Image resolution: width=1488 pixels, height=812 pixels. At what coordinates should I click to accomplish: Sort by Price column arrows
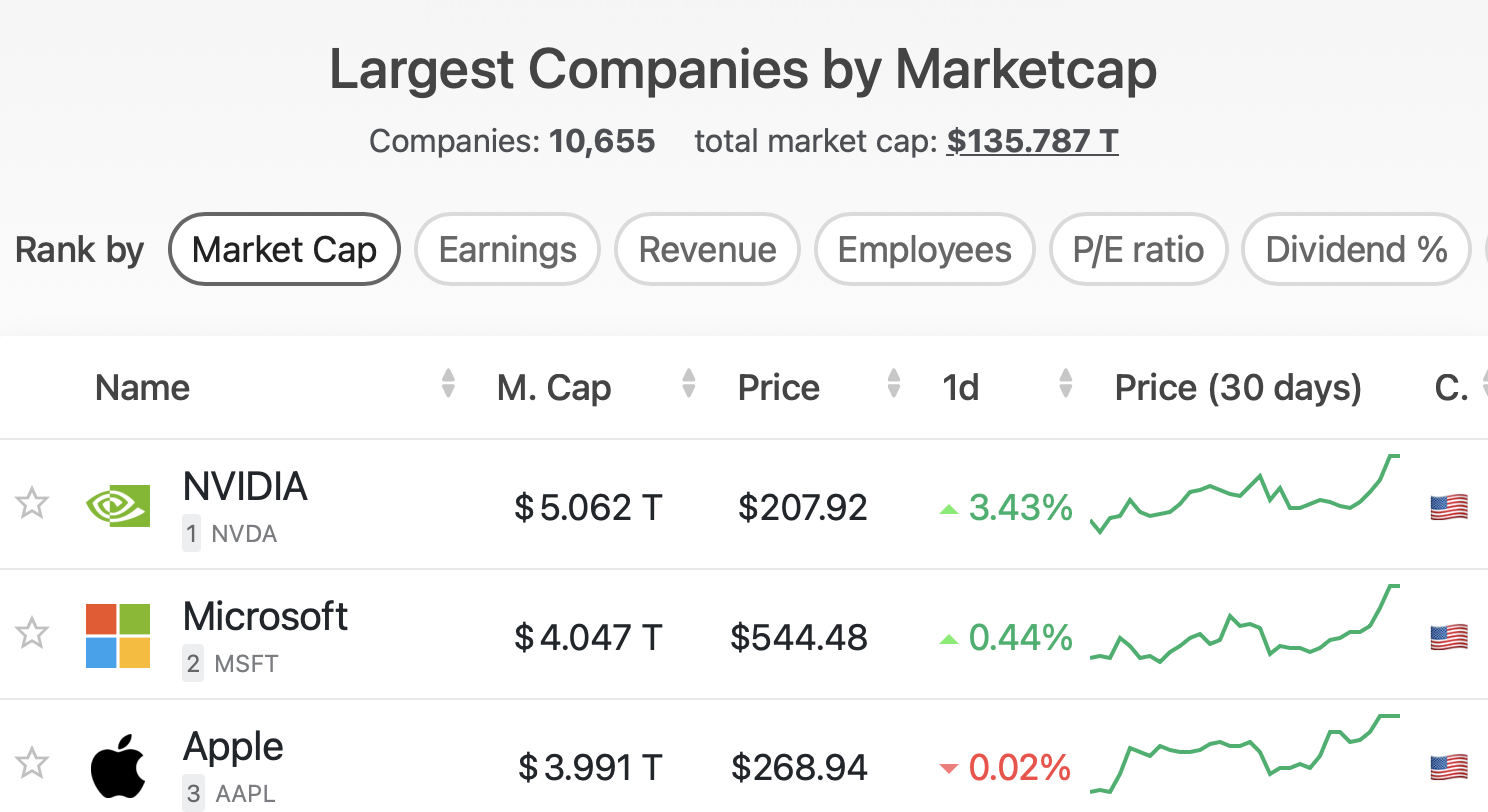click(894, 384)
